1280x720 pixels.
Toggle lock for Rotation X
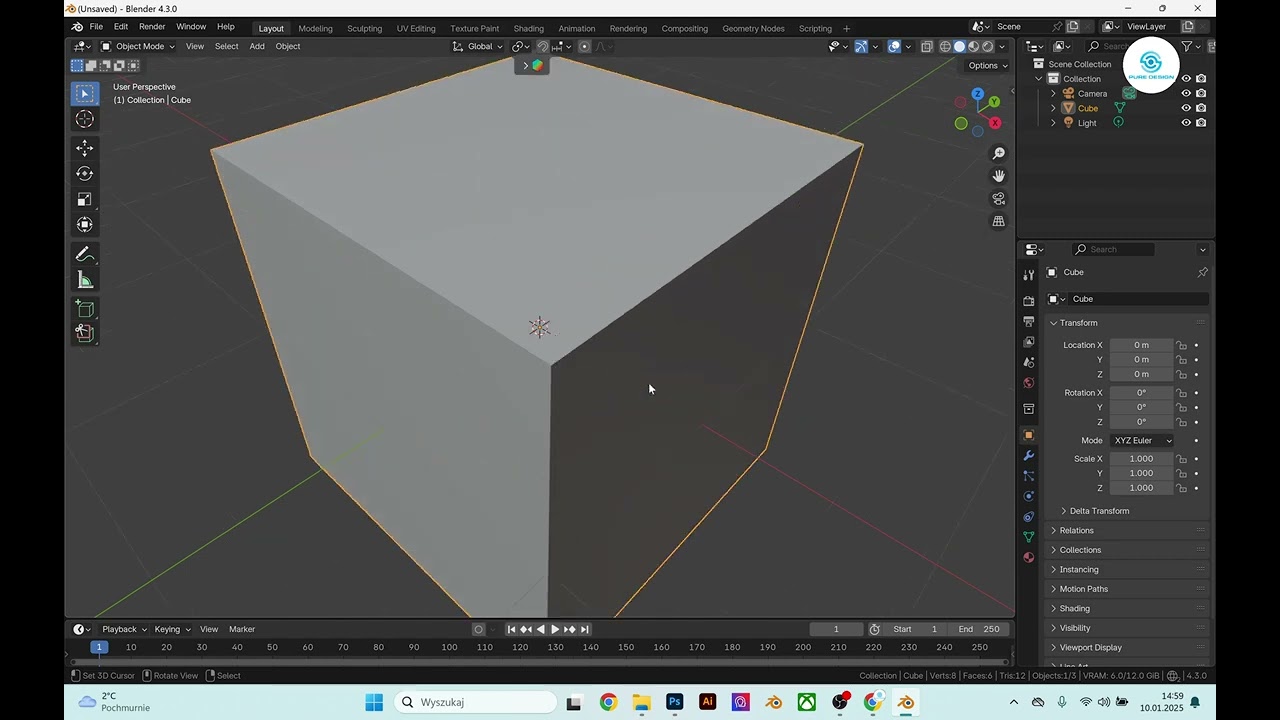[1181, 393]
